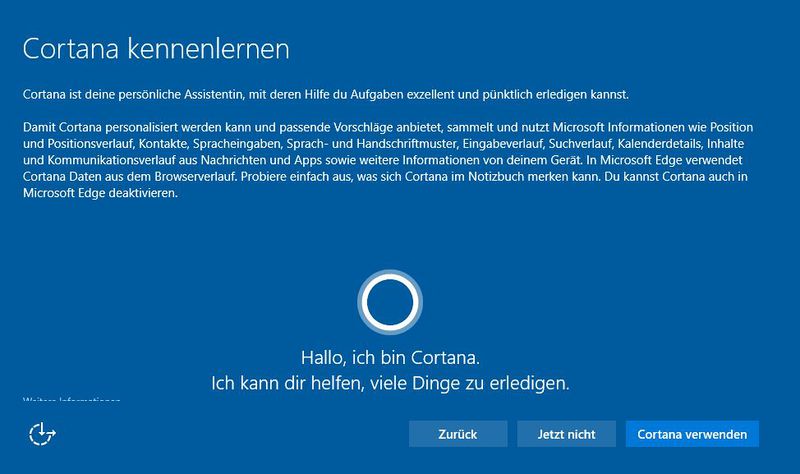The height and width of the screenshot is (474, 800).
Task: Click the Cortana circle logo
Action: click(390, 302)
